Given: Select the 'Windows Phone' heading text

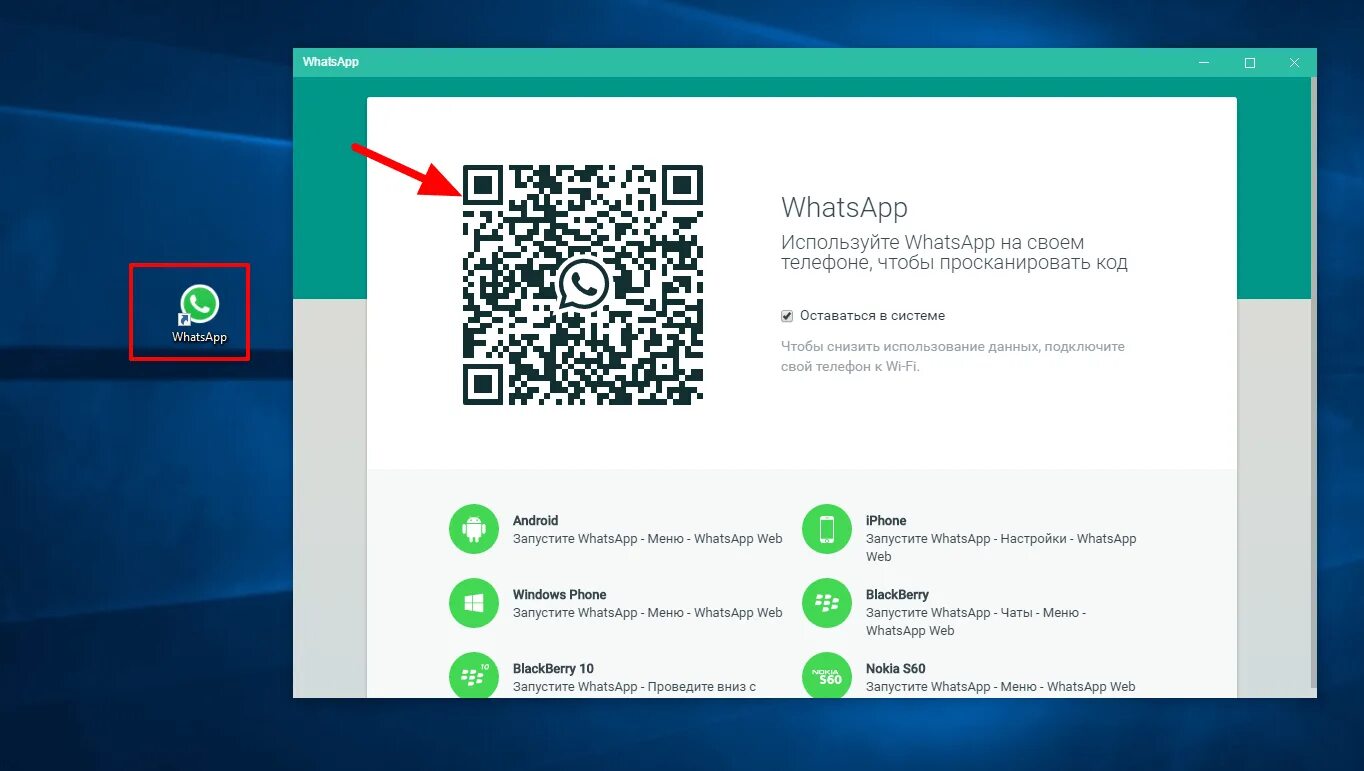Looking at the screenshot, I should (559, 595).
